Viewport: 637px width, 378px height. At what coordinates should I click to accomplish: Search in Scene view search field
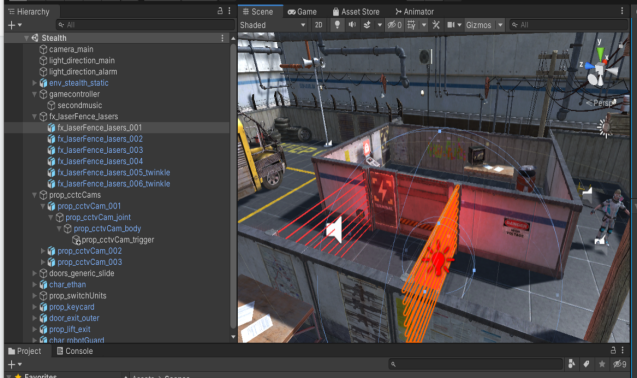(x=568, y=25)
